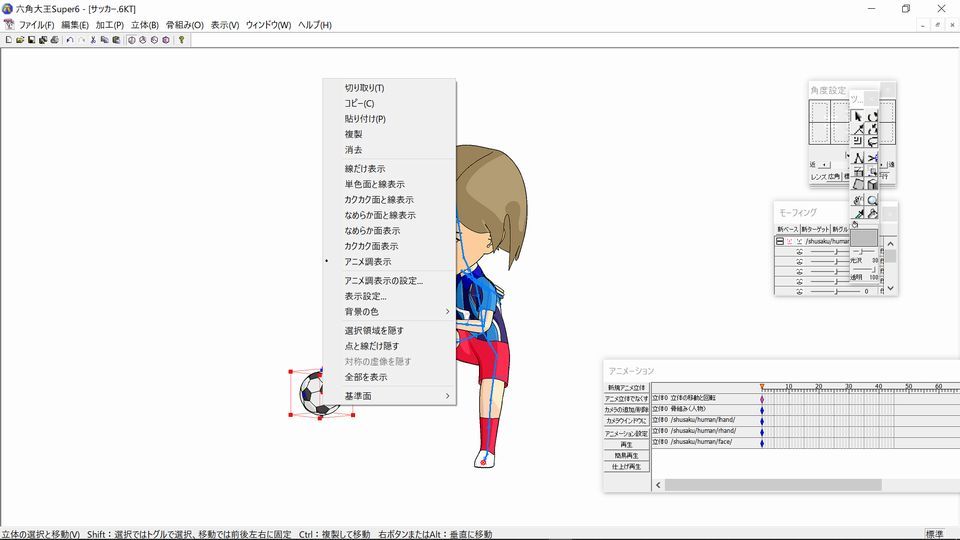Click the Print toolbar icon
The image size is (960, 540).
(x=54, y=40)
